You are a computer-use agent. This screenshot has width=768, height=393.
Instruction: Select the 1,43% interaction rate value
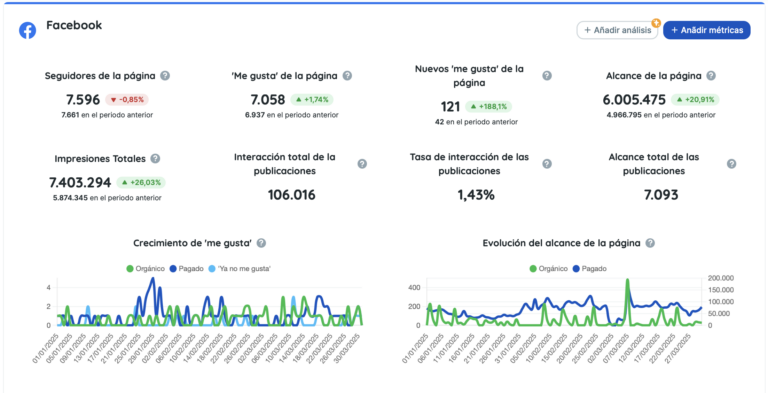pos(476,195)
